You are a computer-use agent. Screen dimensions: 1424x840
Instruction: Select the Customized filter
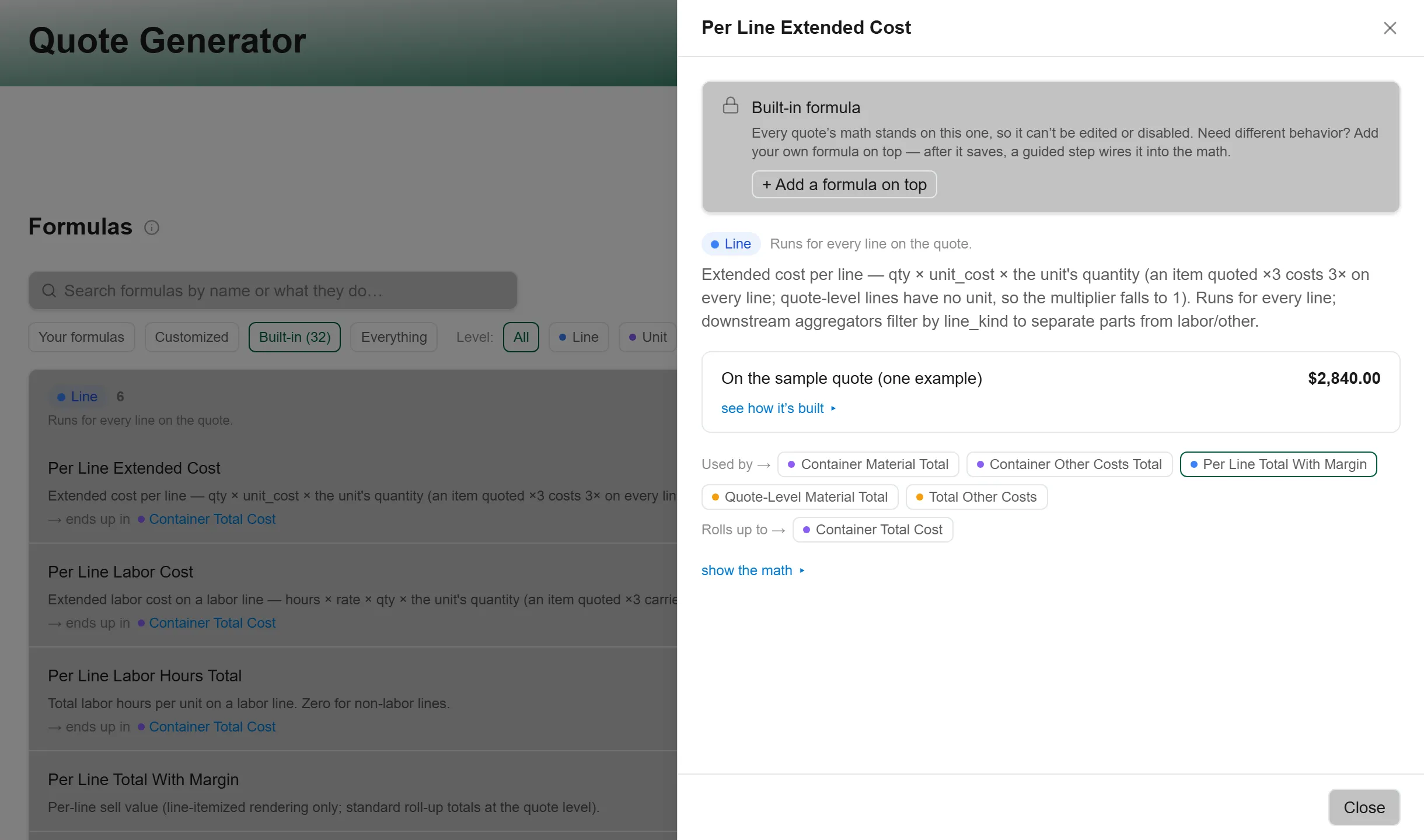pos(191,337)
